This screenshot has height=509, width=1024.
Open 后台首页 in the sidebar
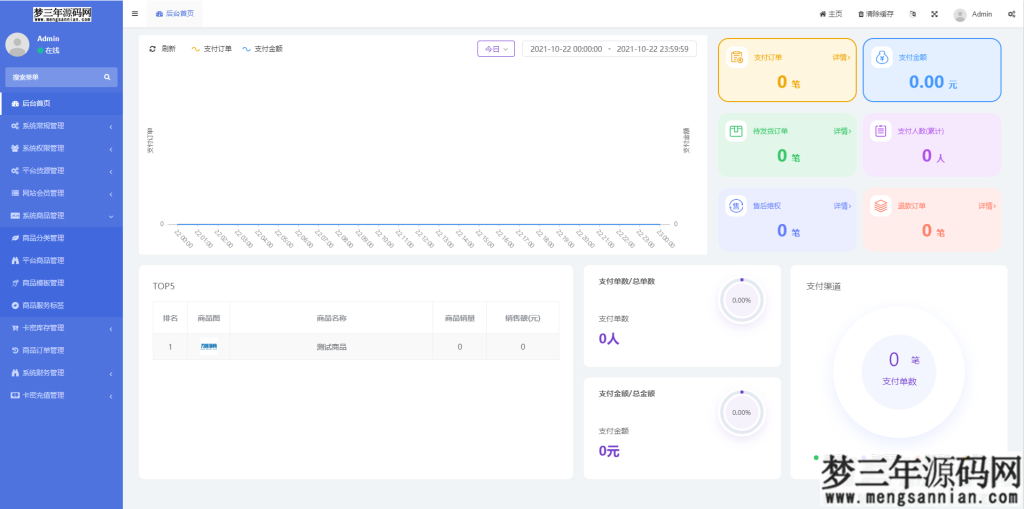(61, 103)
